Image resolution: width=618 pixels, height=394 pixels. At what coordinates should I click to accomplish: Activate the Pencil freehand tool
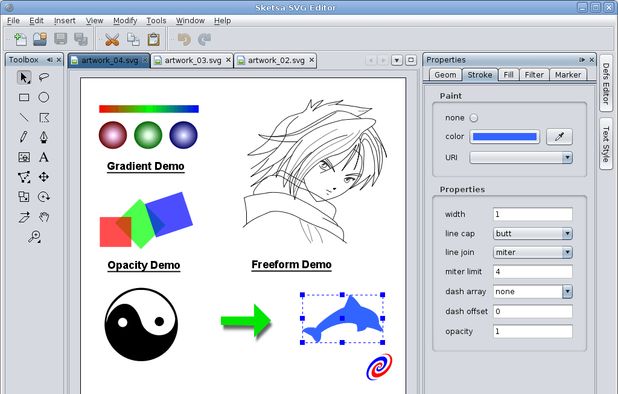[24, 137]
